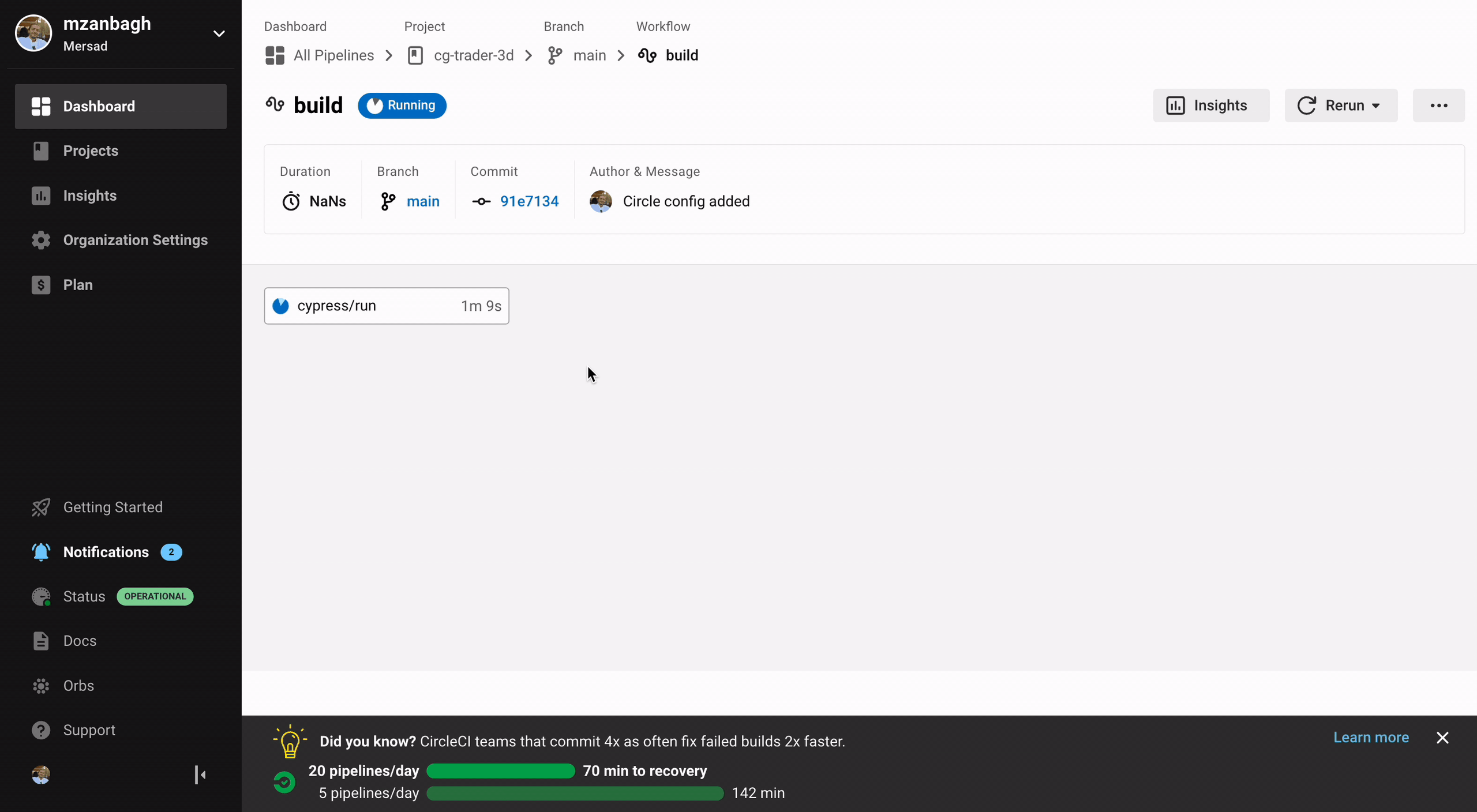The height and width of the screenshot is (812, 1477).
Task: Open the Insights panel button
Action: tap(1210, 105)
